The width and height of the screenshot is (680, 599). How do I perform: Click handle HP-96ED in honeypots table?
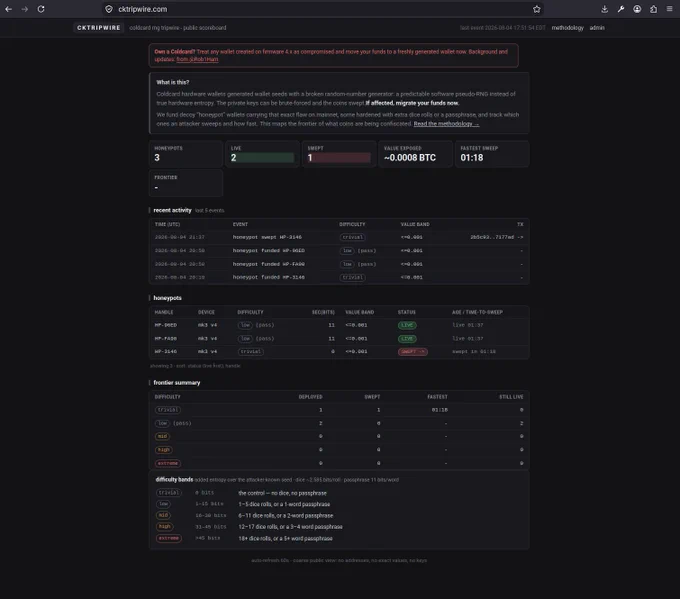166,325
